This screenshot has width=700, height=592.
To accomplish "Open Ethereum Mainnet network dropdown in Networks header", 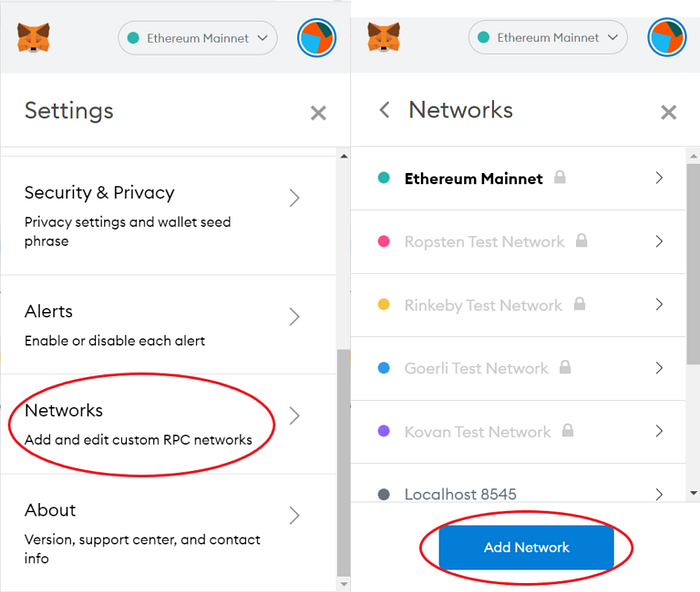I will click(548, 38).
